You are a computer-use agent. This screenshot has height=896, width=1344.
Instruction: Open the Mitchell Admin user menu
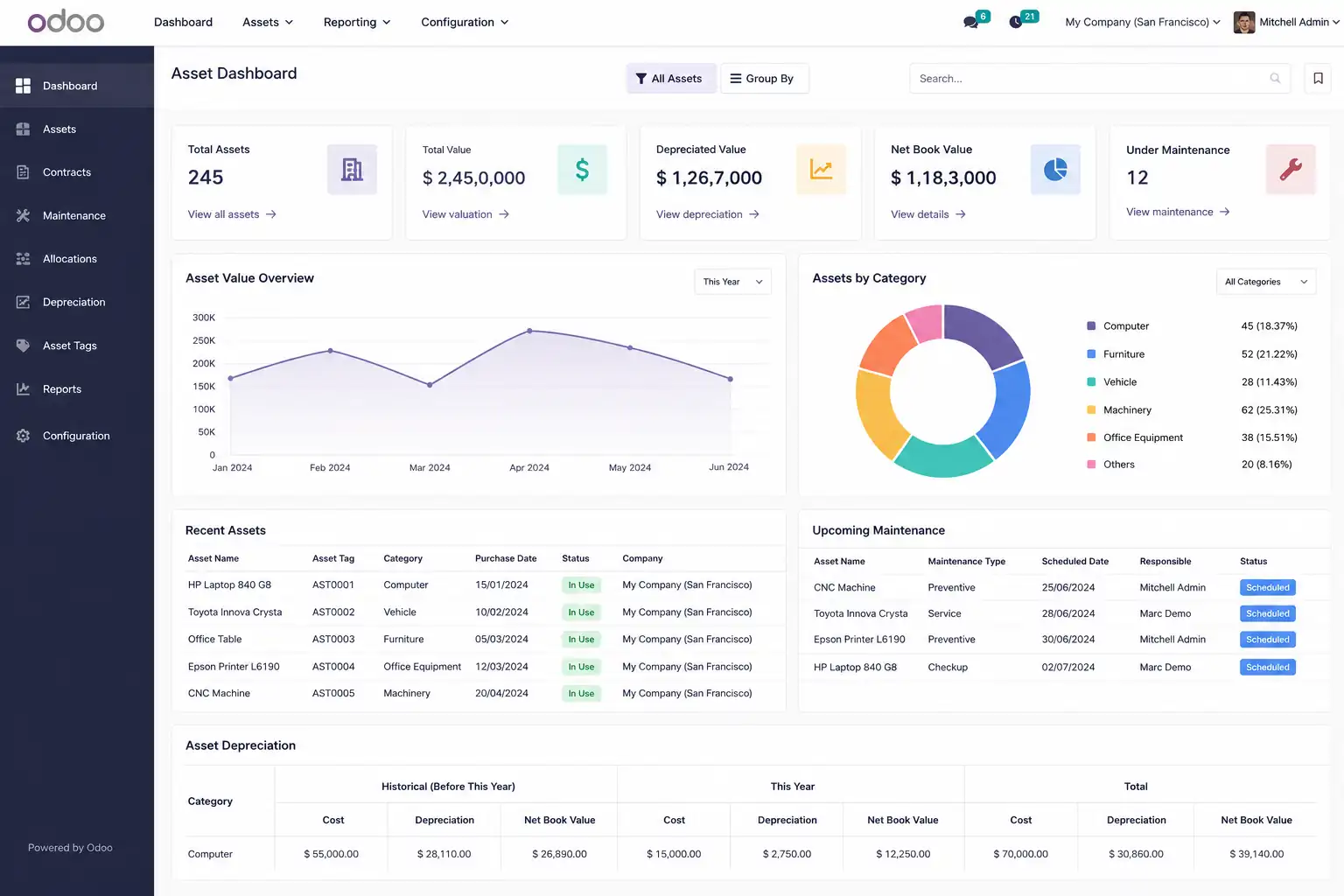point(1299,22)
